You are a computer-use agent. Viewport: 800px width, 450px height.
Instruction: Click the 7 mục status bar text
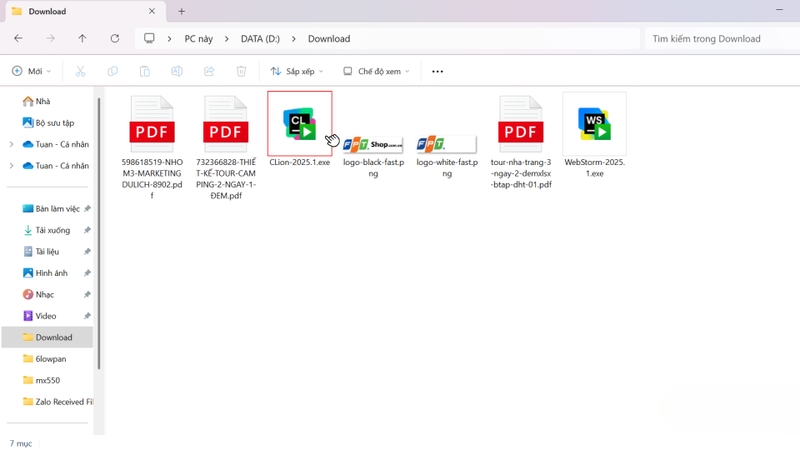20,443
